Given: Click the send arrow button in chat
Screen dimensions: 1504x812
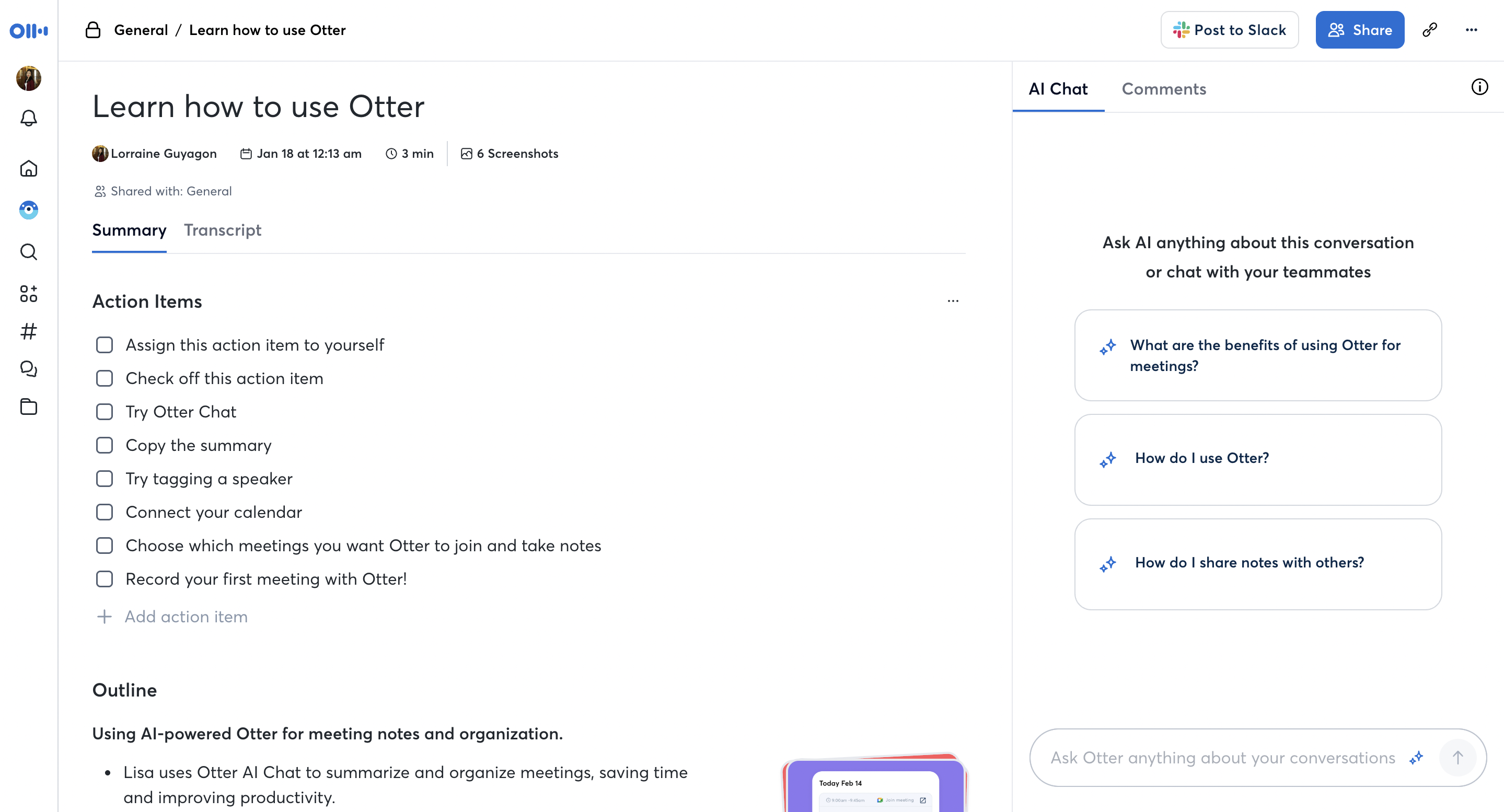Looking at the screenshot, I should (1458, 758).
